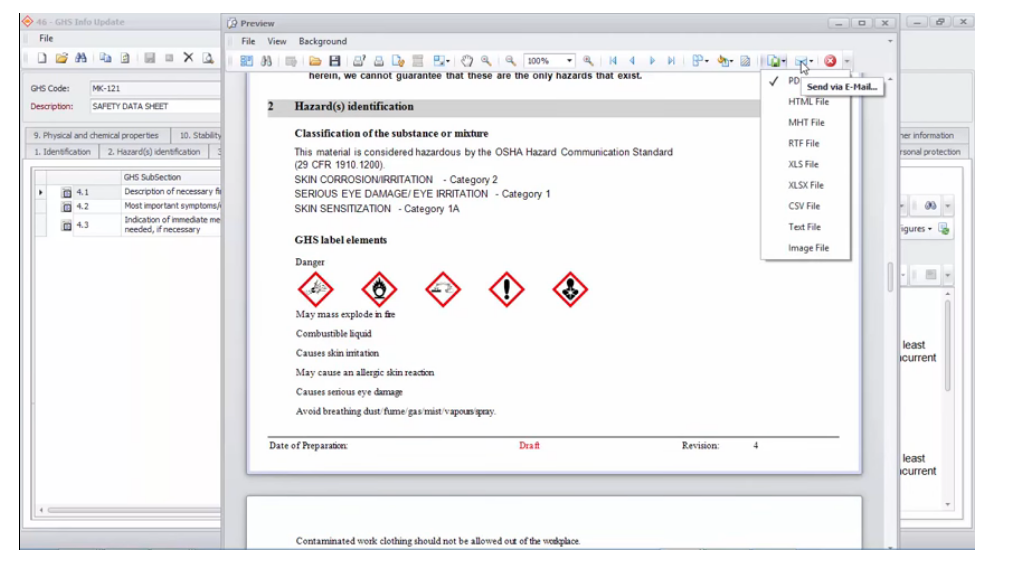
Task: Go to the first page in Preview
Action: click(613, 61)
